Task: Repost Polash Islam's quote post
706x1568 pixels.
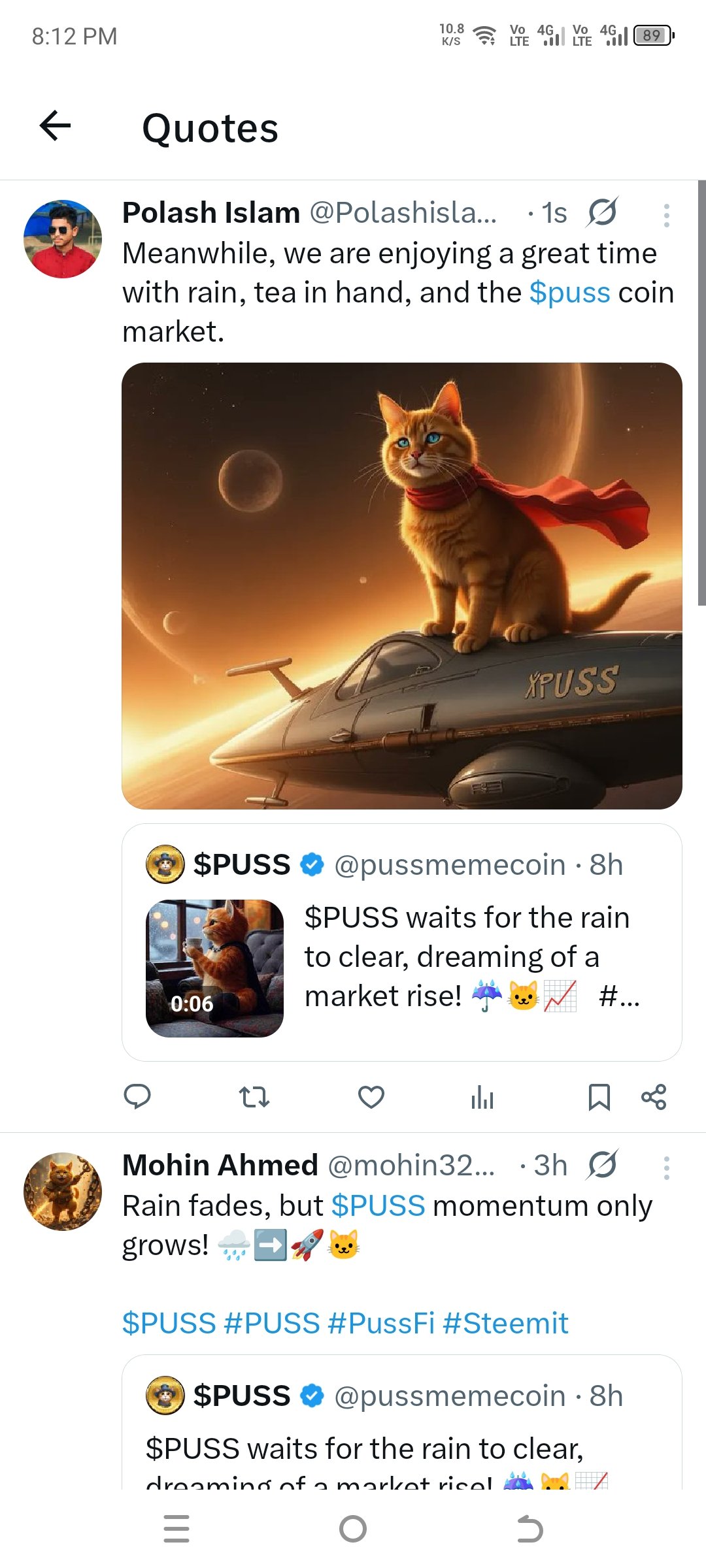Action: click(254, 1096)
